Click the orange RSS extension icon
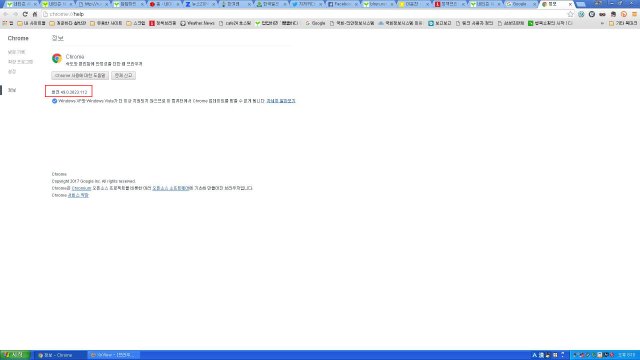This screenshot has width=640, height=360. [x=624, y=14]
